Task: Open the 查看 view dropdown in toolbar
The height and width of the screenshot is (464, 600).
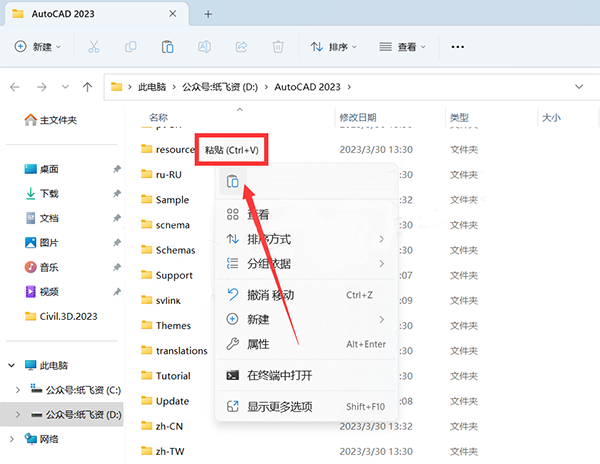Action: (402, 47)
